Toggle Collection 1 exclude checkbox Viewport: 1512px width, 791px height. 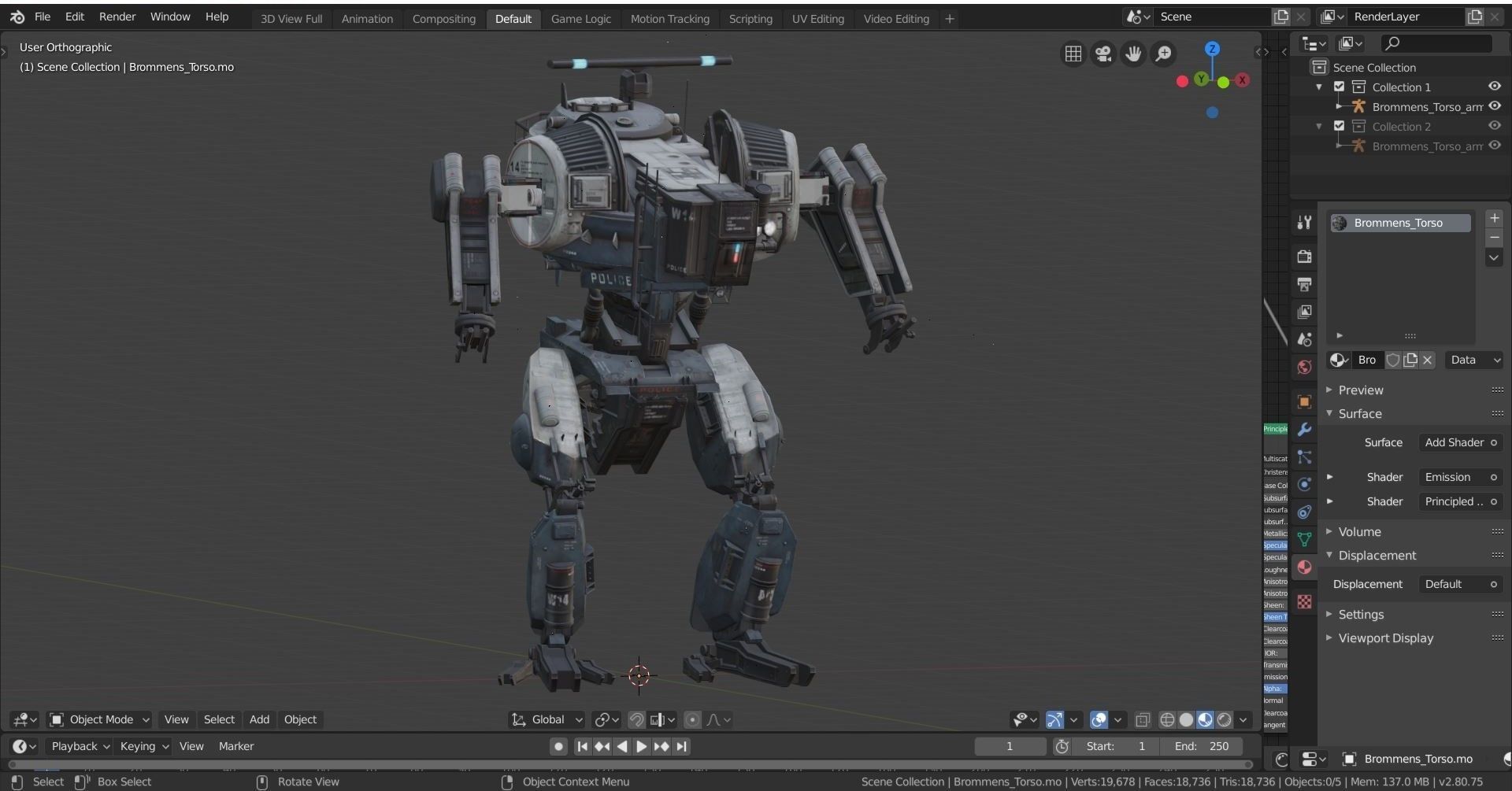tap(1339, 87)
